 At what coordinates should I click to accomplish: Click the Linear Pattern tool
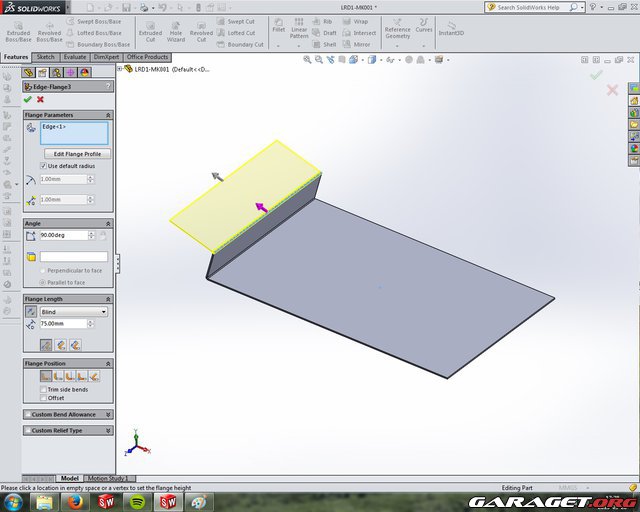click(299, 30)
